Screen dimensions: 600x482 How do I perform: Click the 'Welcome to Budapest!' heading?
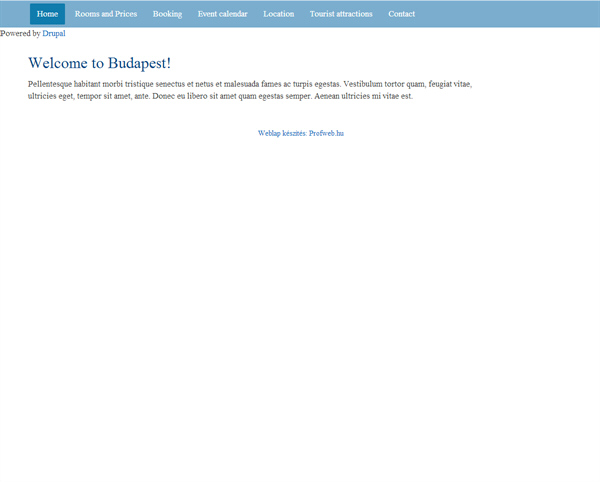click(x=99, y=63)
